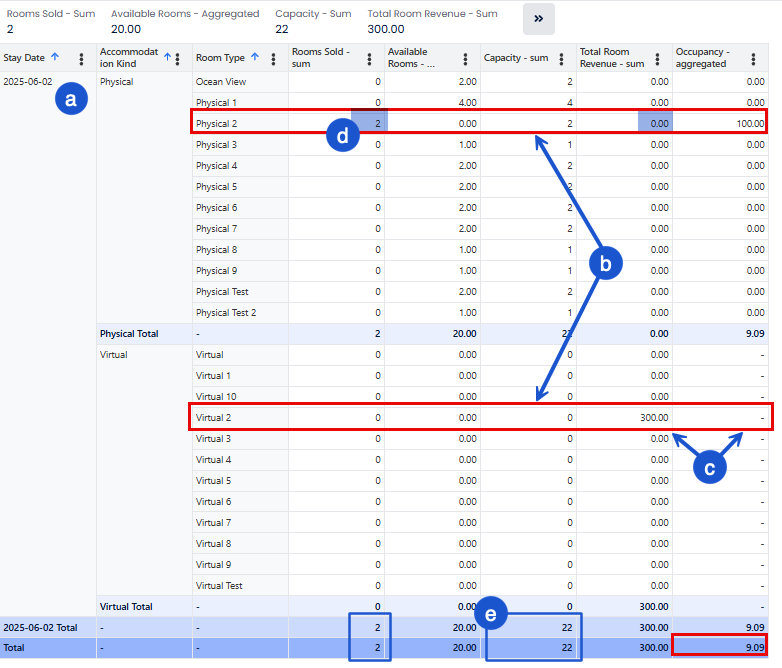782x668 pixels.
Task: Open the Accommodation Kind column options menu
Action: click(177, 58)
